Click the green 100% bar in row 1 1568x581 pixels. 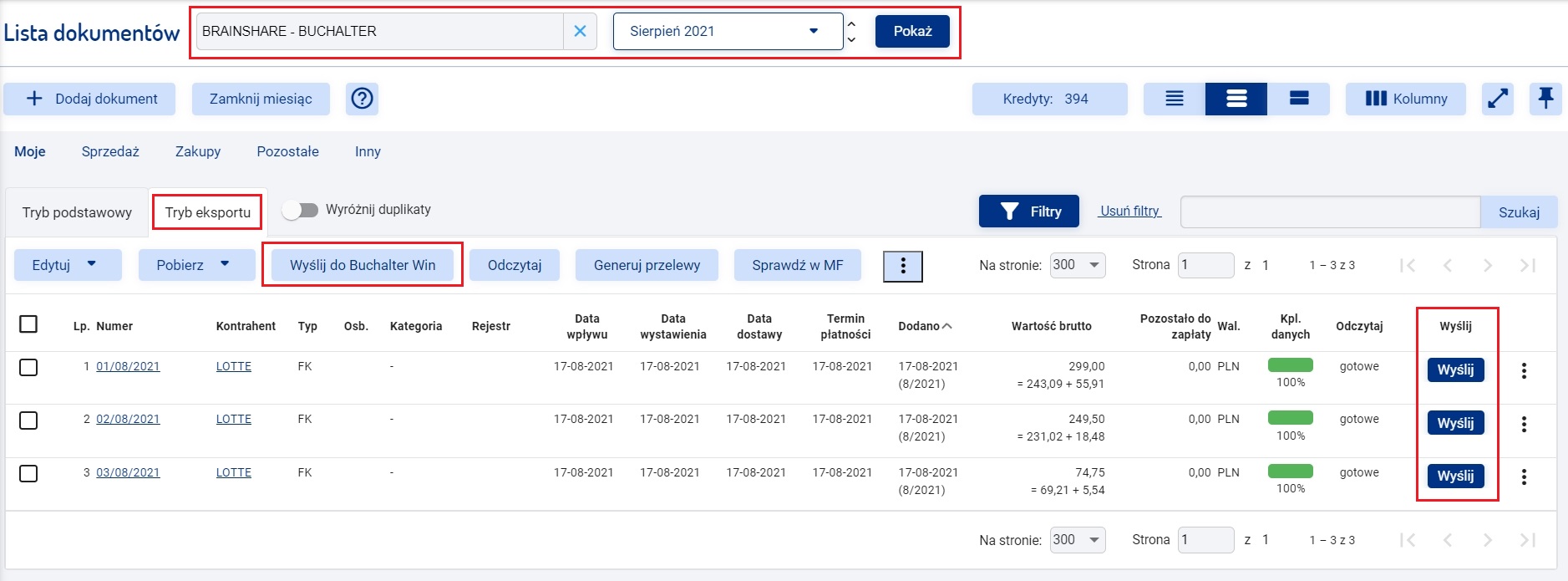1291,364
